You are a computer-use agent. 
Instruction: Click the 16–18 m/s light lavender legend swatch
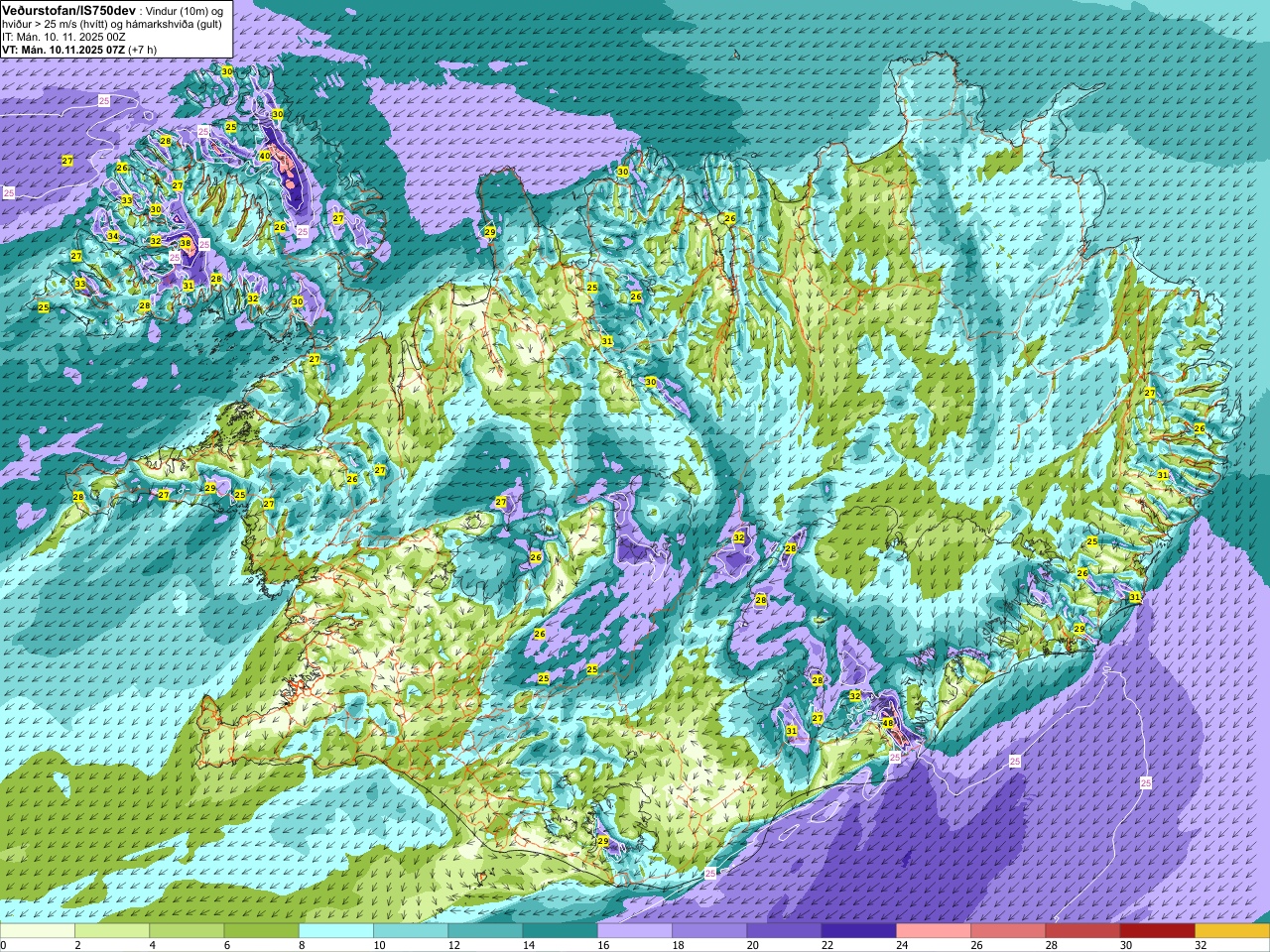635,931
